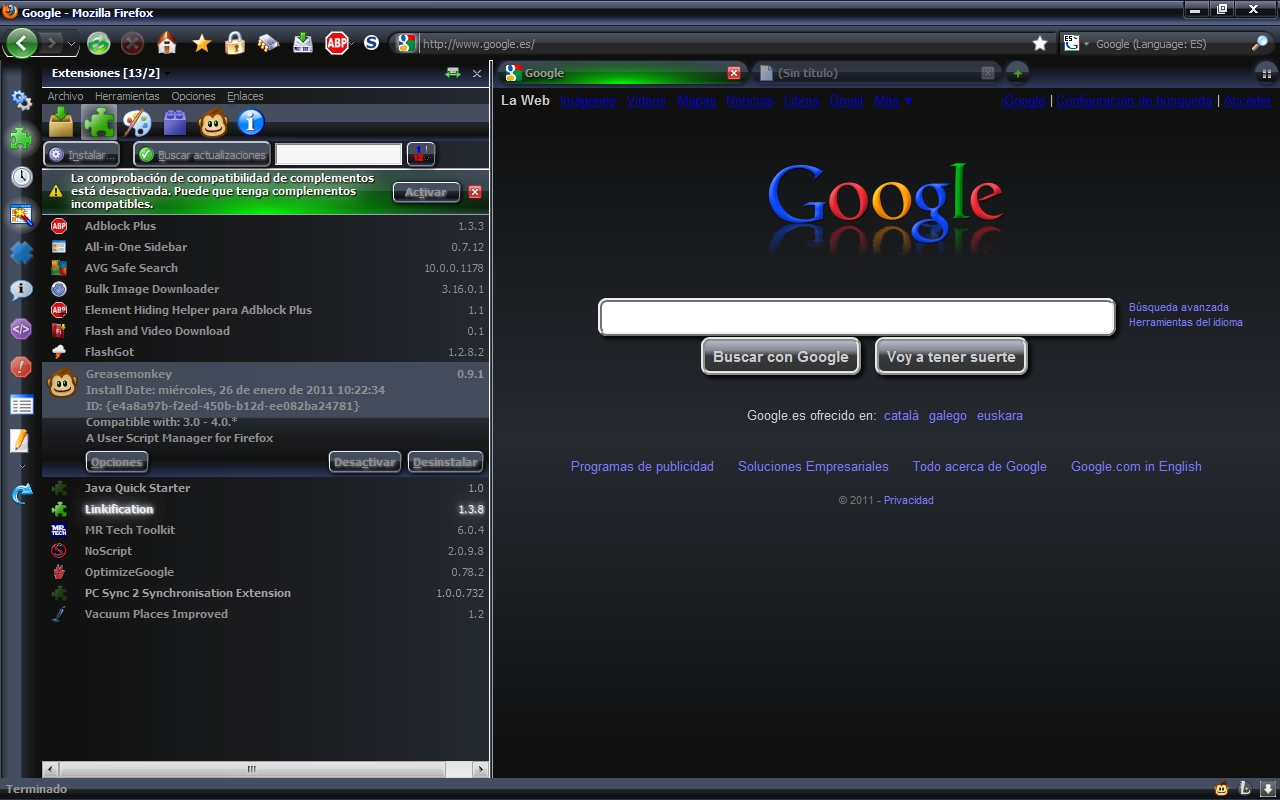This screenshot has width=1280, height=800.
Task: Click the sidebar pin/dock green icon
Action: (x=453, y=73)
